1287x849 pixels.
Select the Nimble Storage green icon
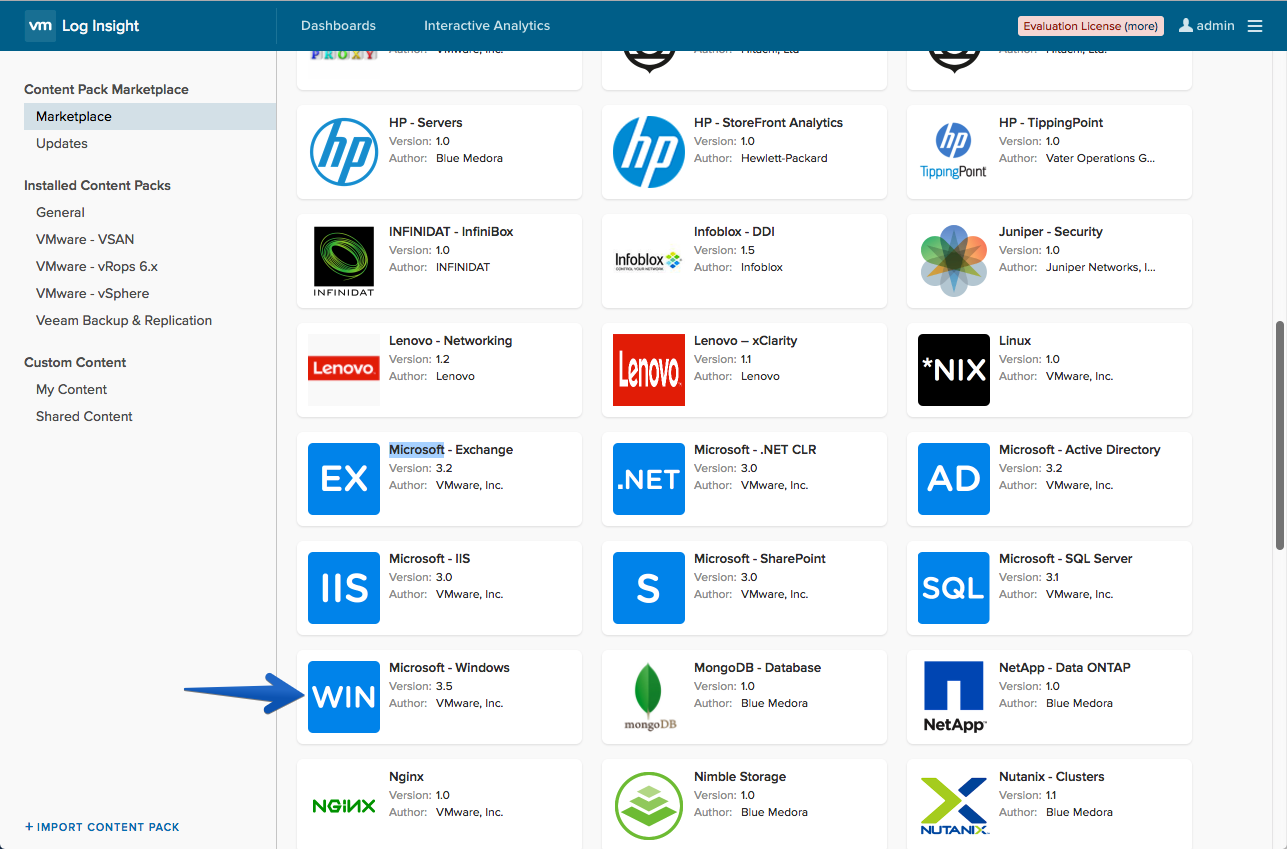coord(649,806)
